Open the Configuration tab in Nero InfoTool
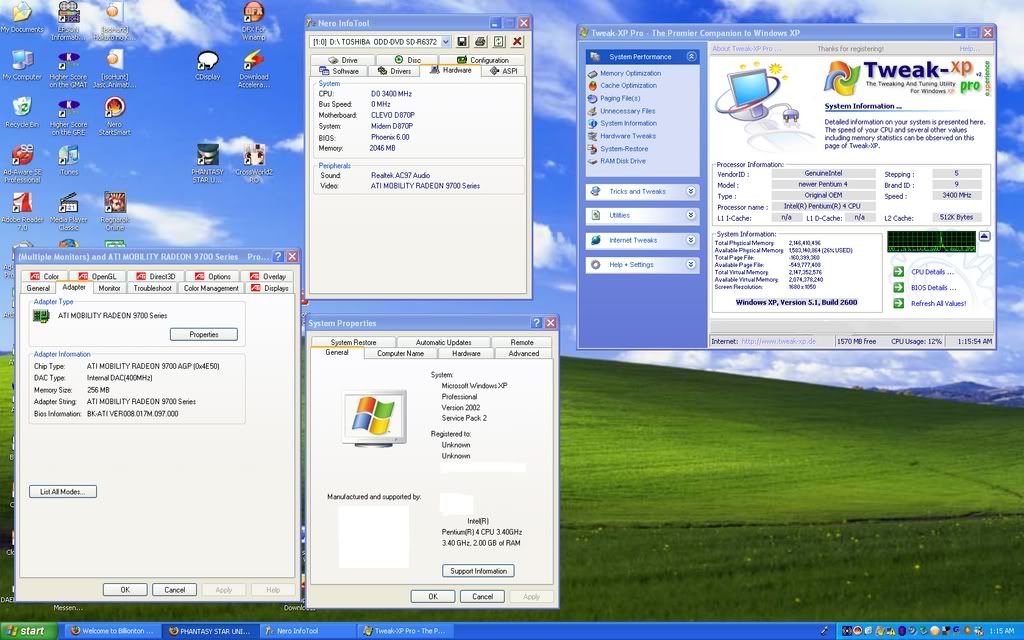This screenshot has width=1024, height=640. [483, 60]
